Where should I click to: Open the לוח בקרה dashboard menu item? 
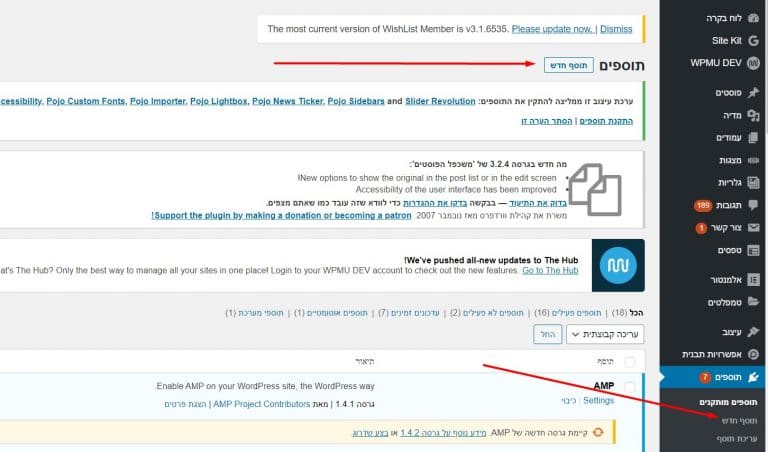[x=724, y=18]
